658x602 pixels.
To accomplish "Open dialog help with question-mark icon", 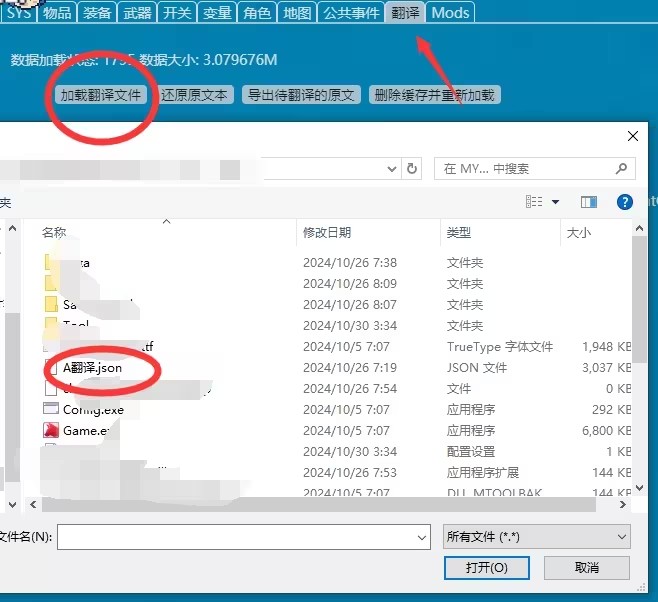I will (x=624, y=202).
